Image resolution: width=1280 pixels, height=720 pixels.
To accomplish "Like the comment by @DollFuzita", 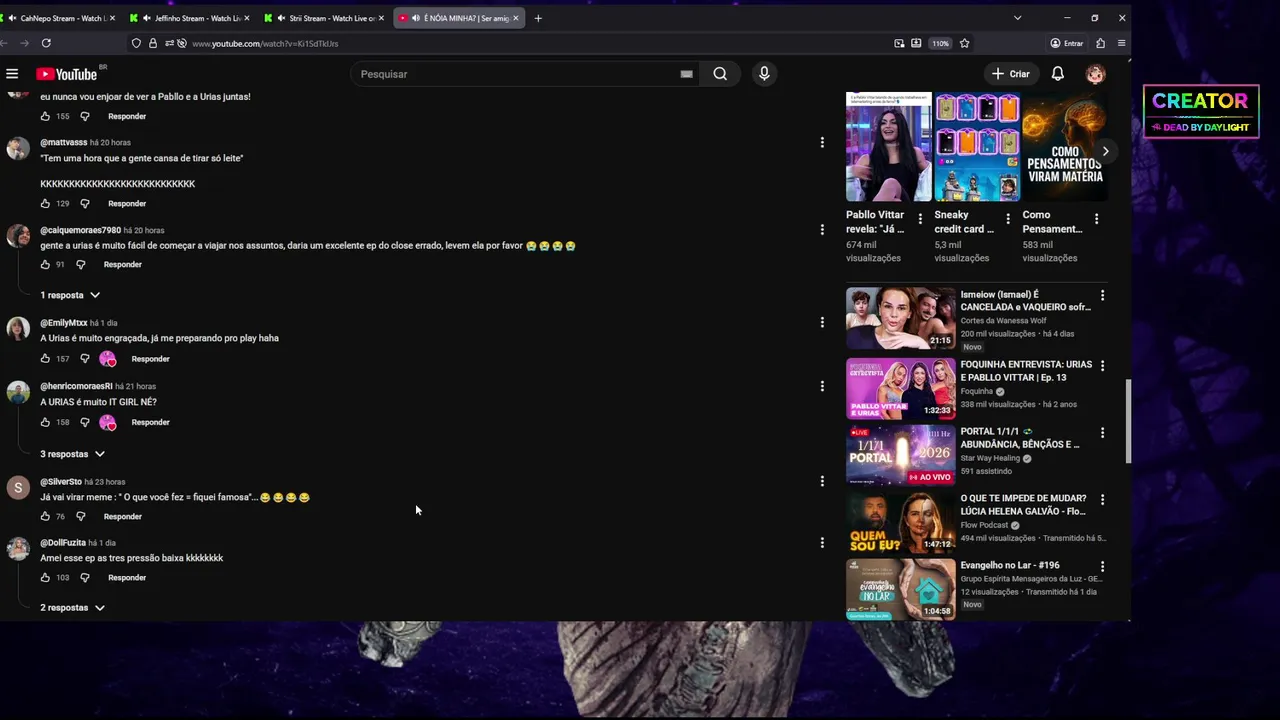I will (x=45, y=578).
